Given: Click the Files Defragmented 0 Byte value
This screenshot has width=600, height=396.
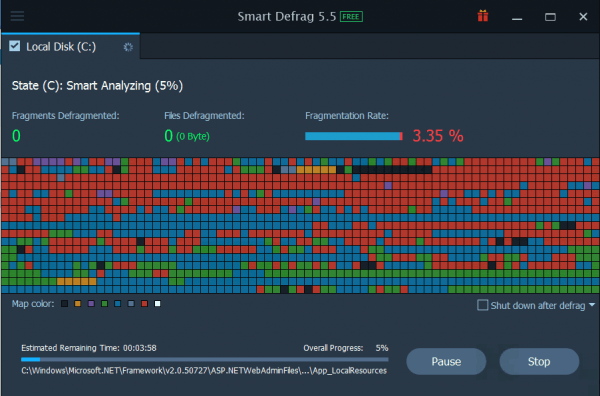Looking at the screenshot, I should (x=187, y=136).
